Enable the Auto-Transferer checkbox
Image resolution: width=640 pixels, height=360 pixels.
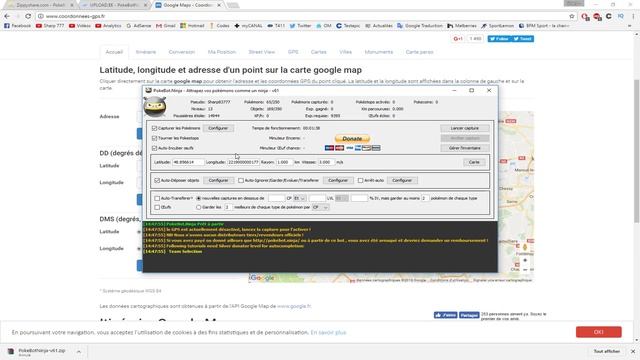(x=157, y=198)
